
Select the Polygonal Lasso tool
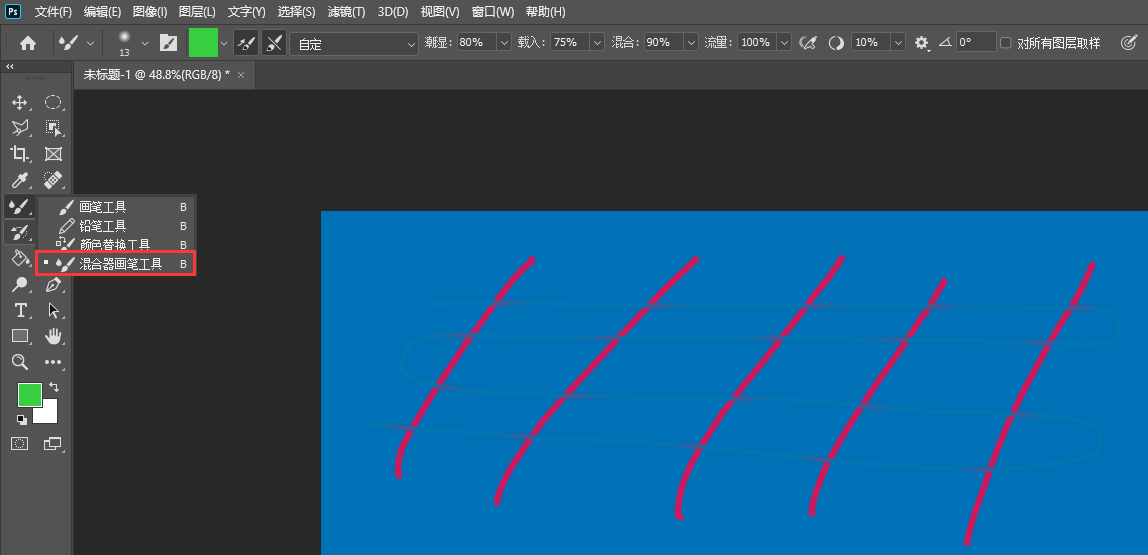pos(20,128)
